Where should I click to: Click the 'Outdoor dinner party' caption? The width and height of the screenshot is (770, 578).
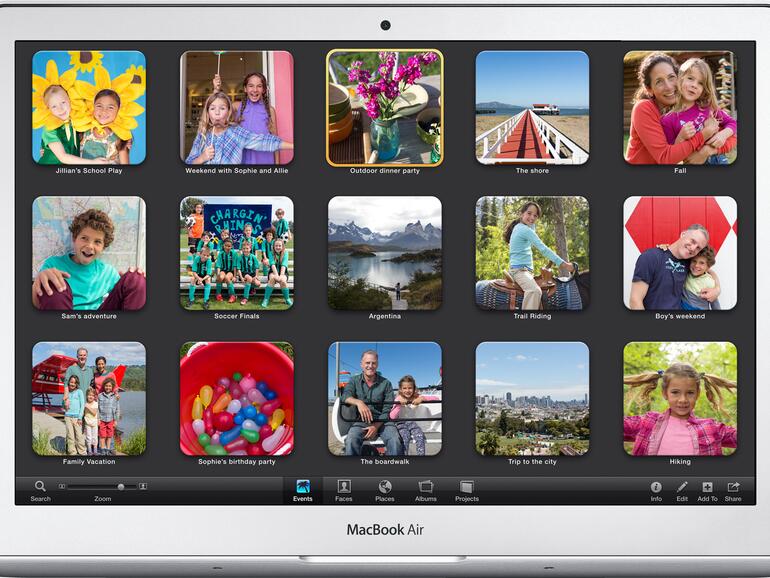point(385,171)
